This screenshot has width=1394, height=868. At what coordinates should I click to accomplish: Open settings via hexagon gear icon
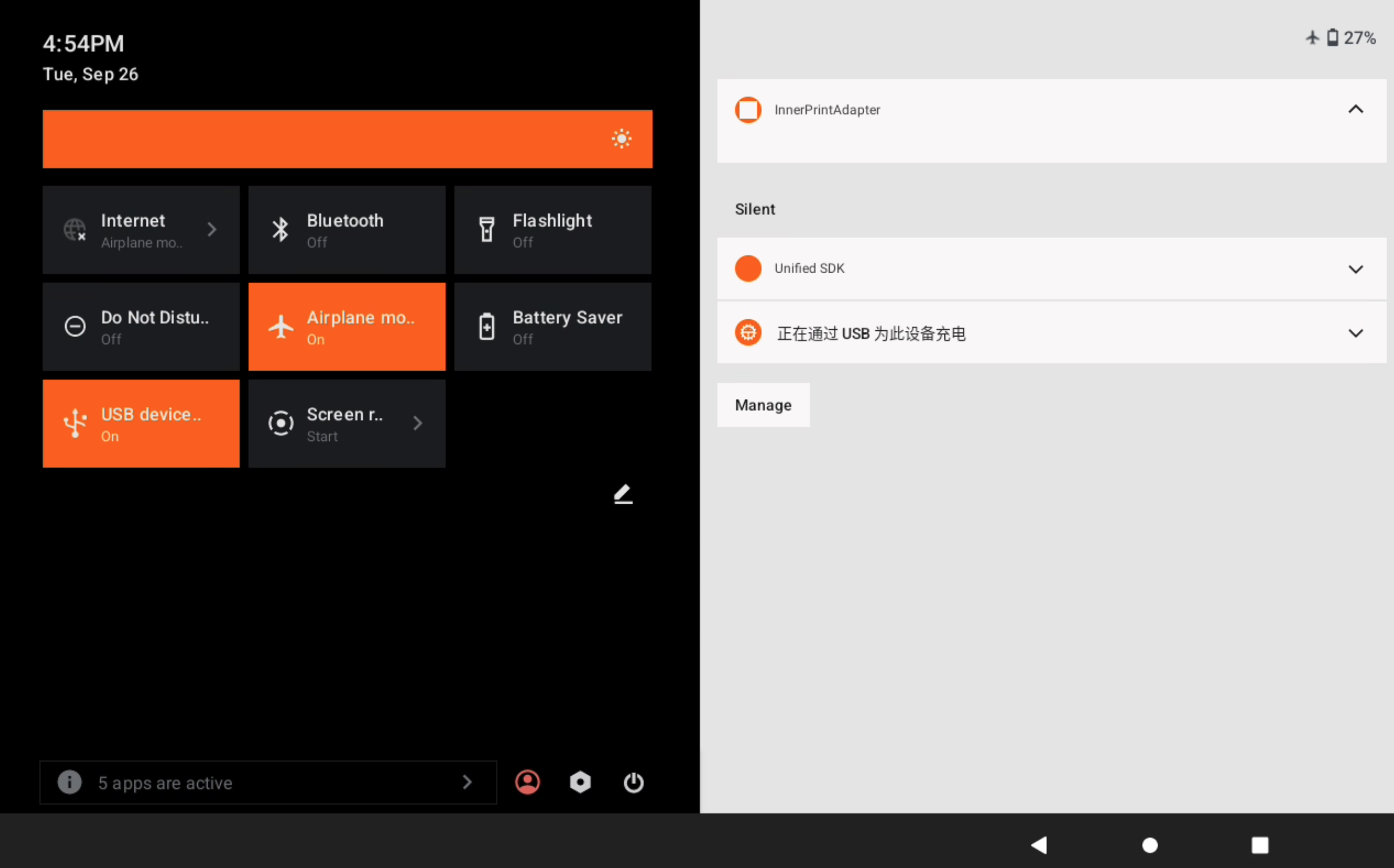click(x=580, y=782)
